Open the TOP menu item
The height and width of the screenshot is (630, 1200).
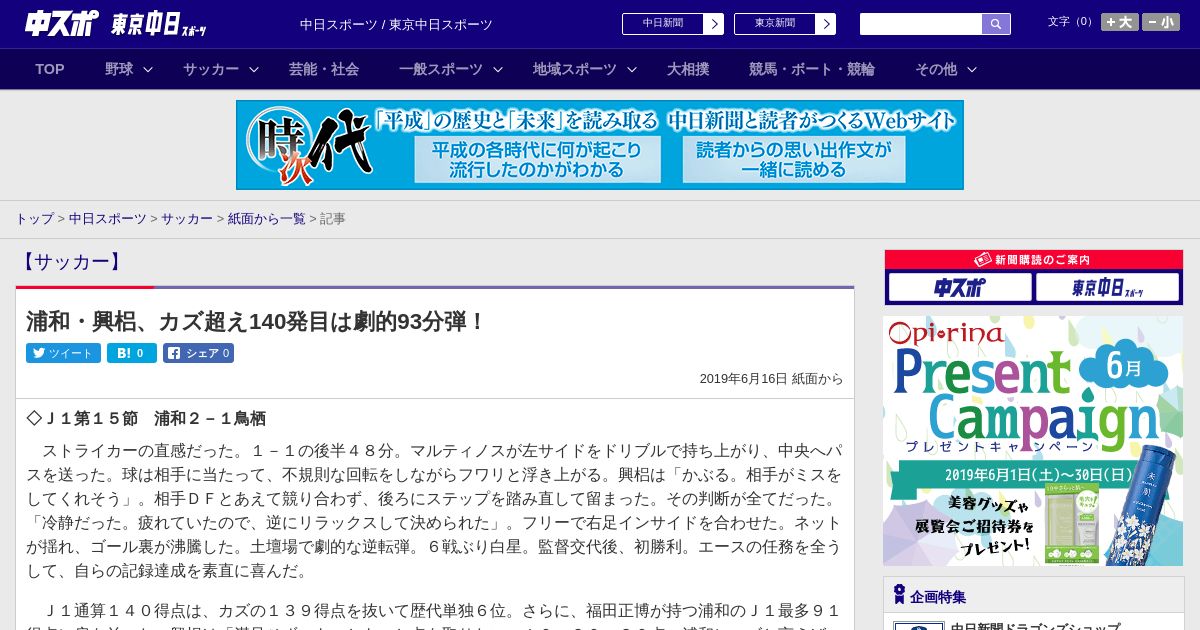pyautogui.click(x=50, y=69)
